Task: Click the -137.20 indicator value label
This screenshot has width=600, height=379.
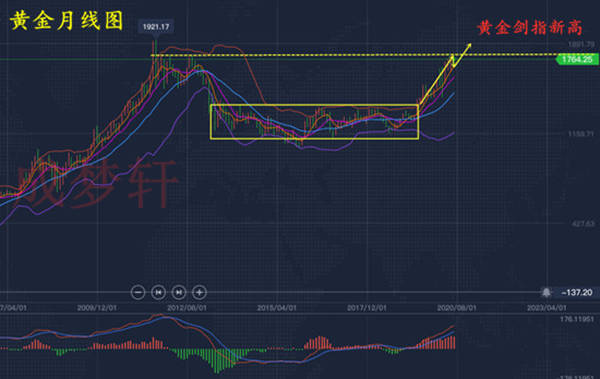Action: (x=577, y=292)
